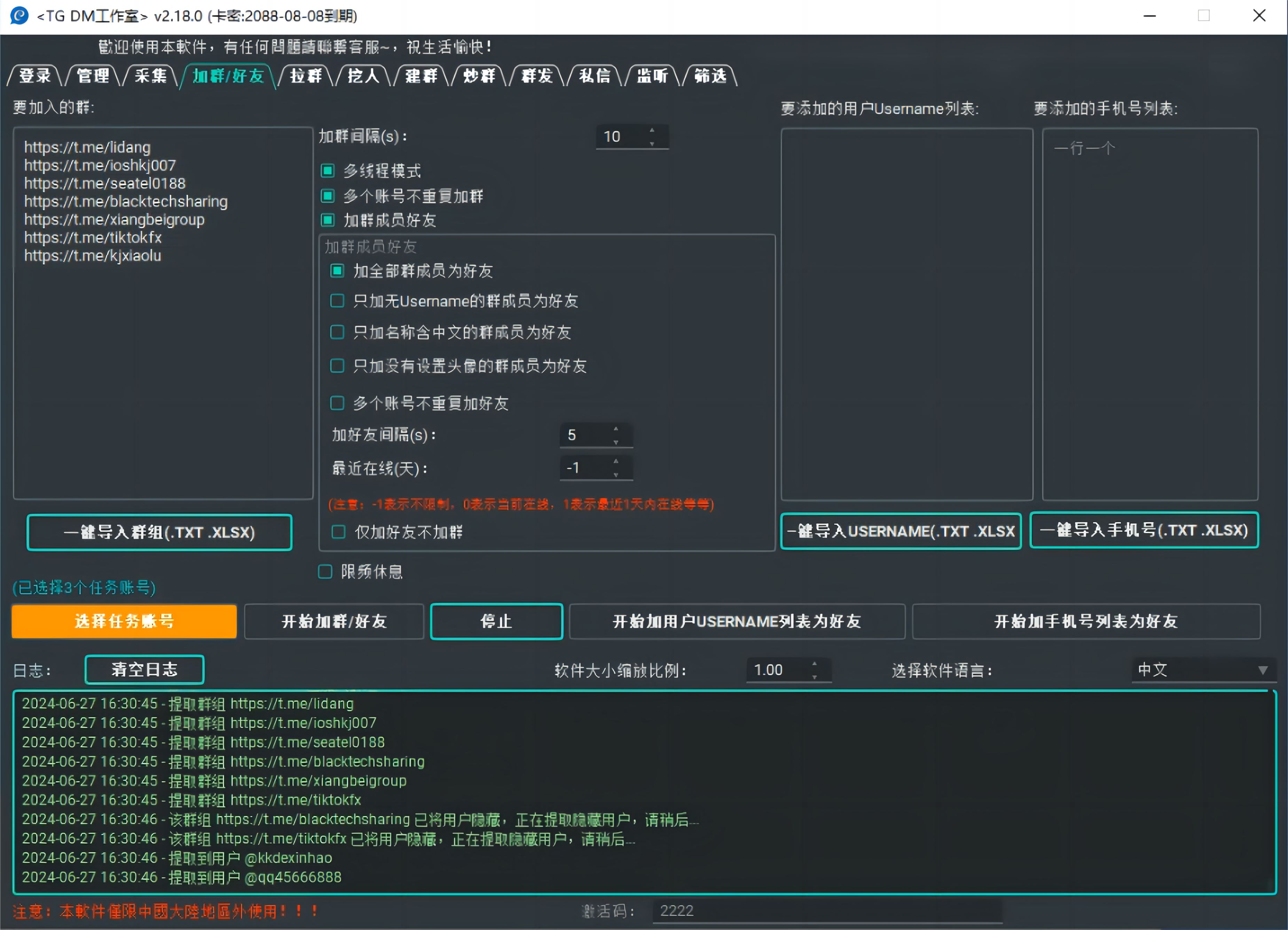Select https://t.me/tiktokfx in group list
This screenshot has height=930, width=1288.
pos(93,237)
